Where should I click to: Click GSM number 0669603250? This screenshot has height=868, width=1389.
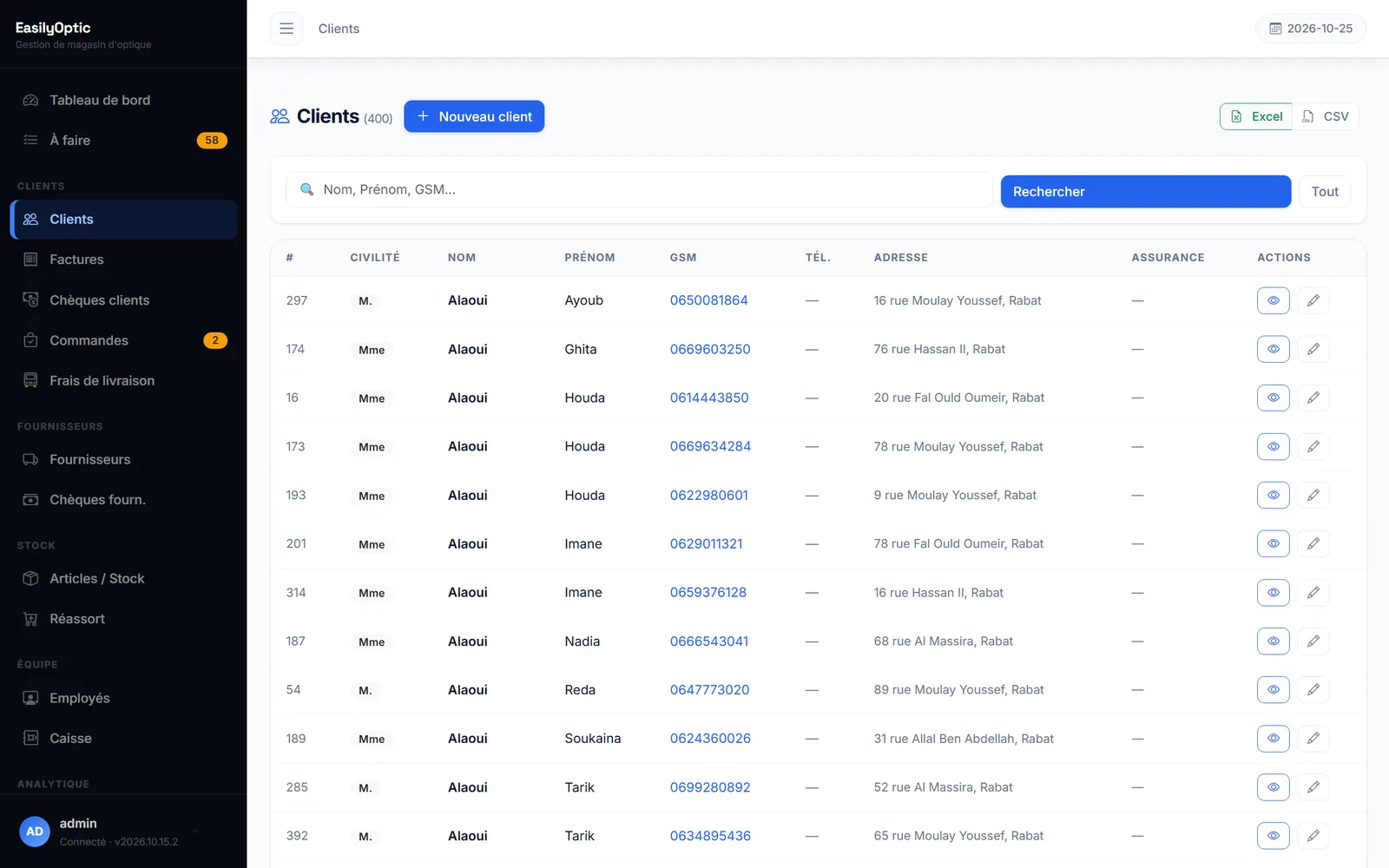710,349
